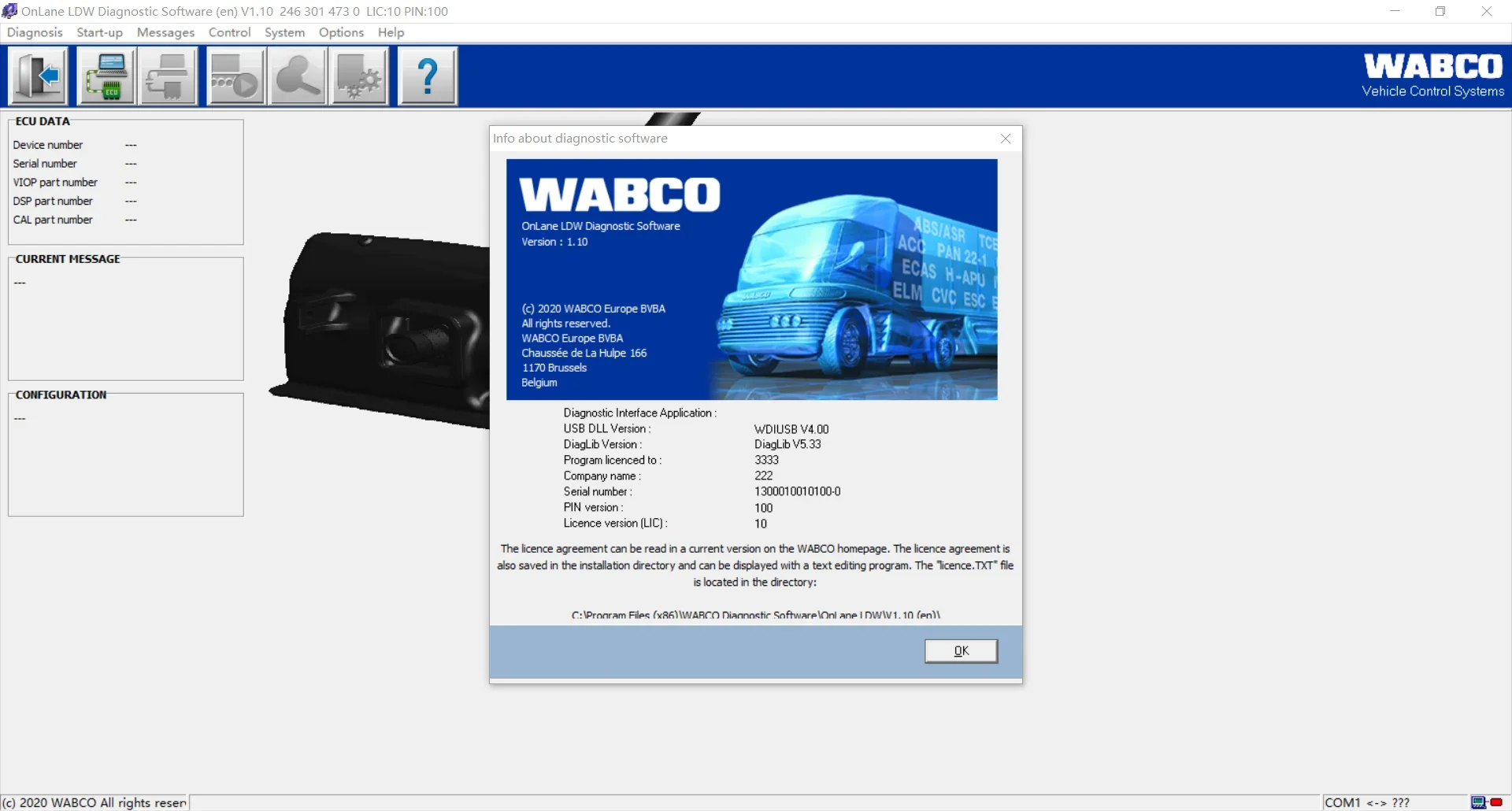
Task: Click the connection status icon in status bar
Action: tap(1484, 802)
